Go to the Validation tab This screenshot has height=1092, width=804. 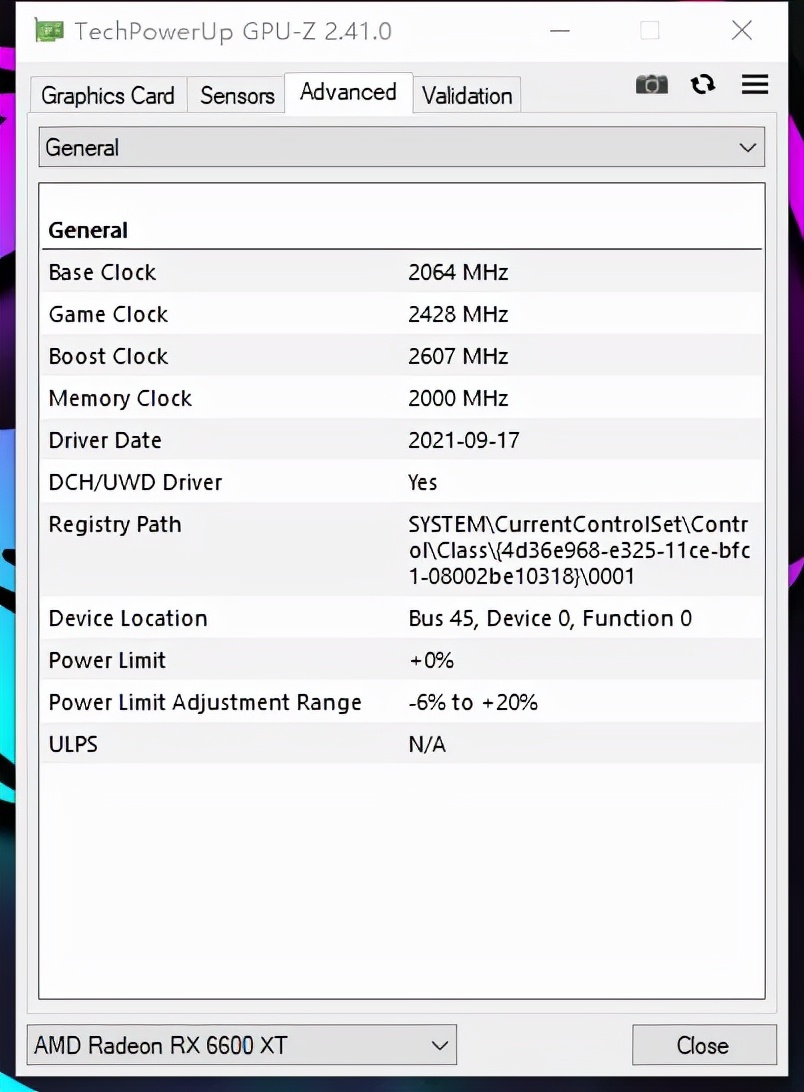tap(467, 95)
